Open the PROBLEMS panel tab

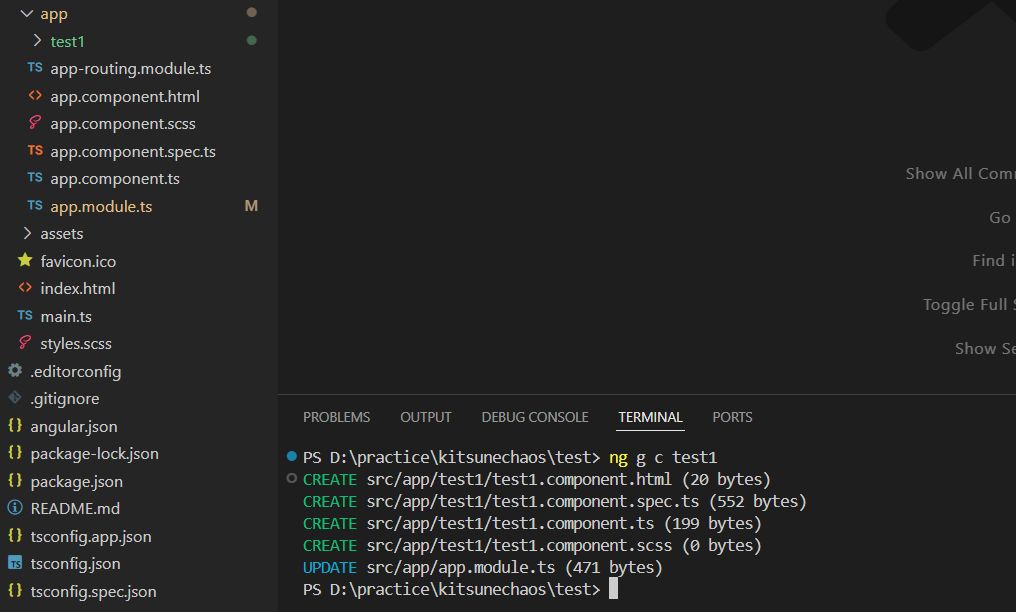(336, 417)
